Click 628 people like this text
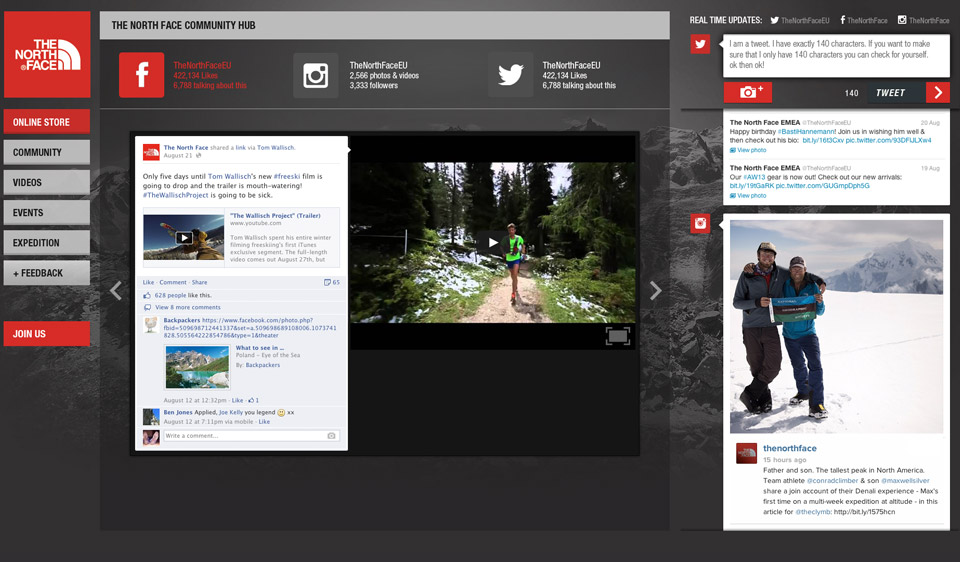 tap(183, 295)
